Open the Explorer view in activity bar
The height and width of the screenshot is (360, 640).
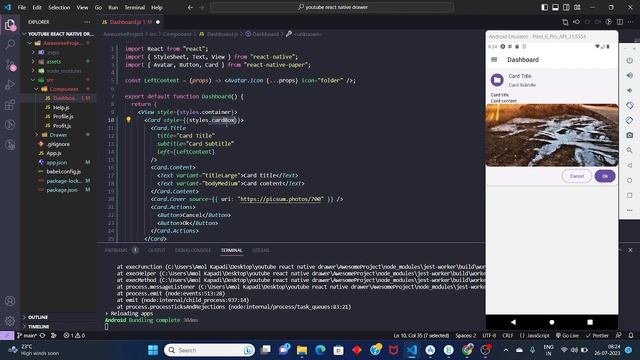click(10, 25)
